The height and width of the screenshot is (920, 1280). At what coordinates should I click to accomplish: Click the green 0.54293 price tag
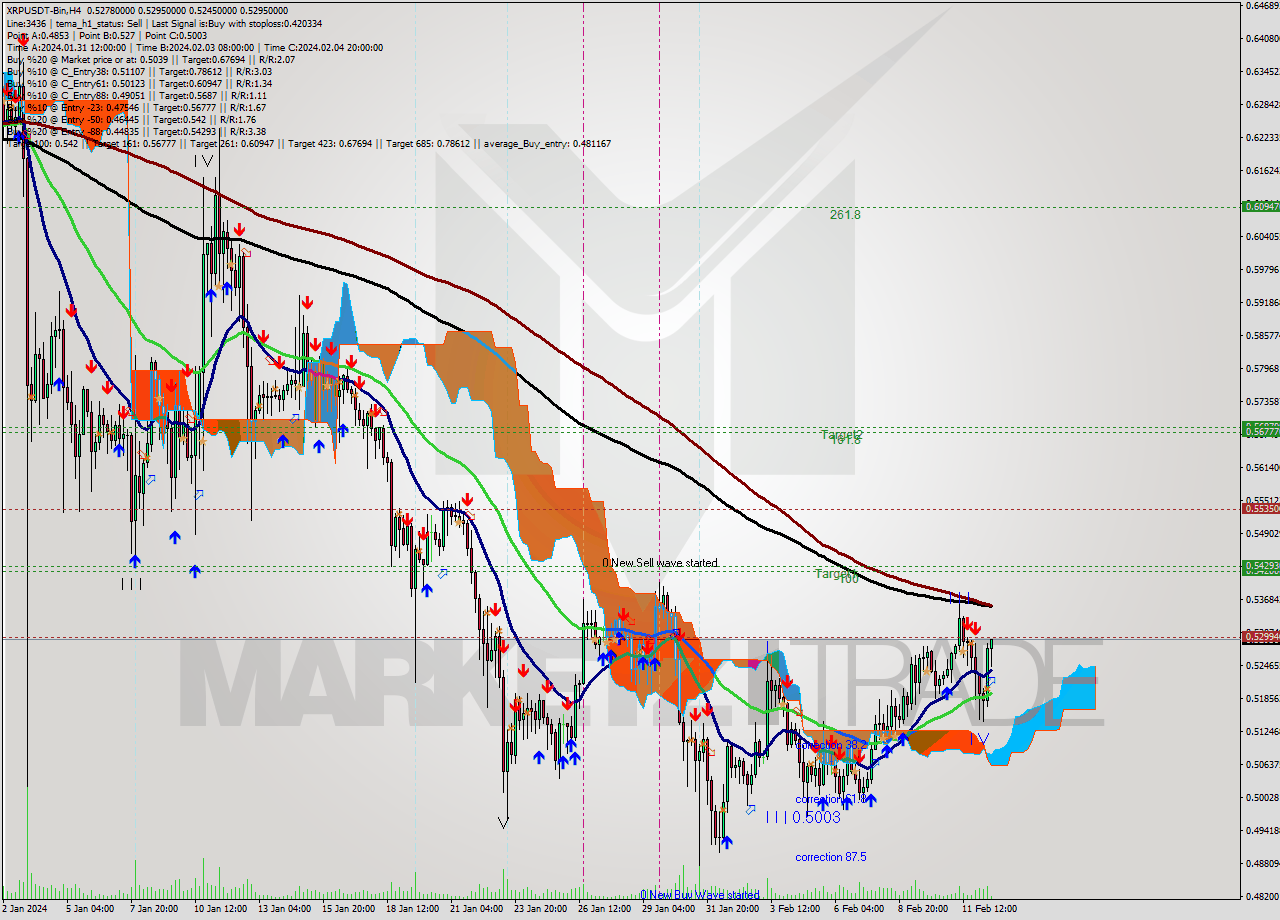tap(1260, 565)
